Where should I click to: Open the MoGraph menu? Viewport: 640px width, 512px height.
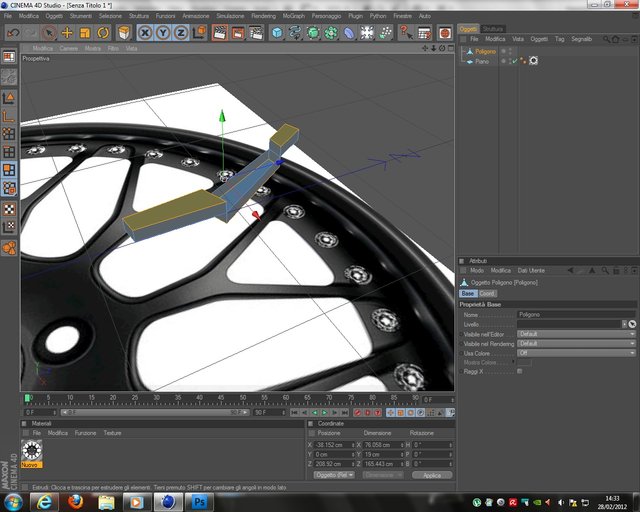293,16
